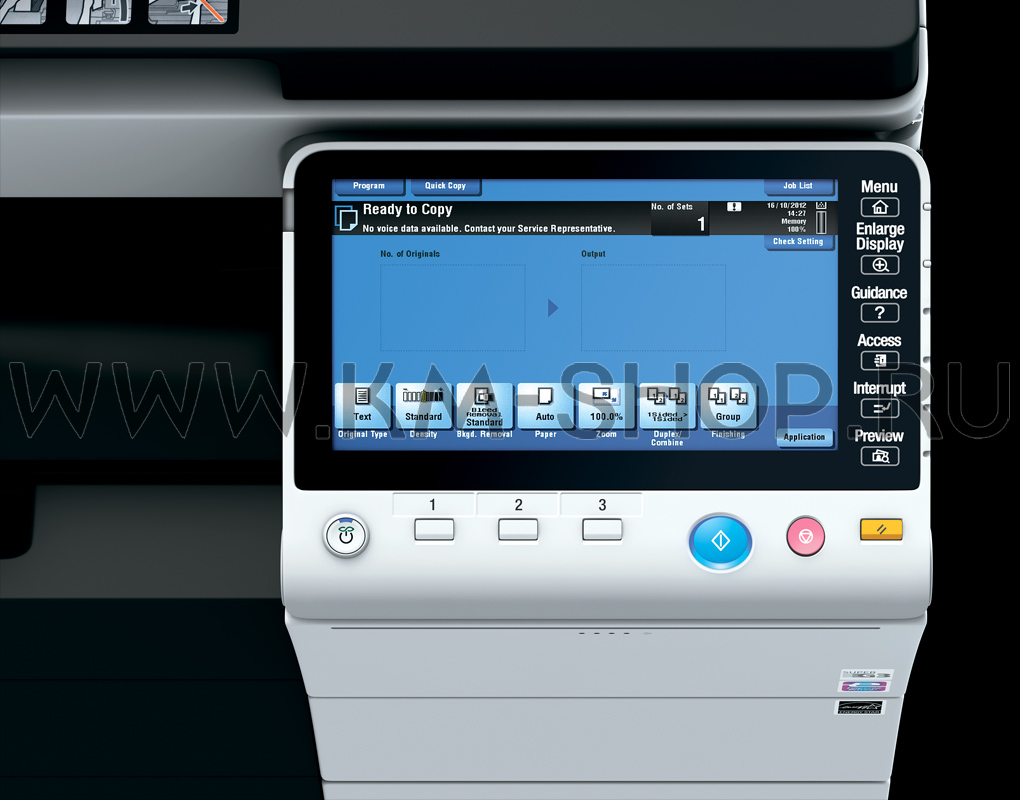Image resolution: width=1020 pixels, height=800 pixels.
Task: Tap the Access key icon
Action: (879, 360)
